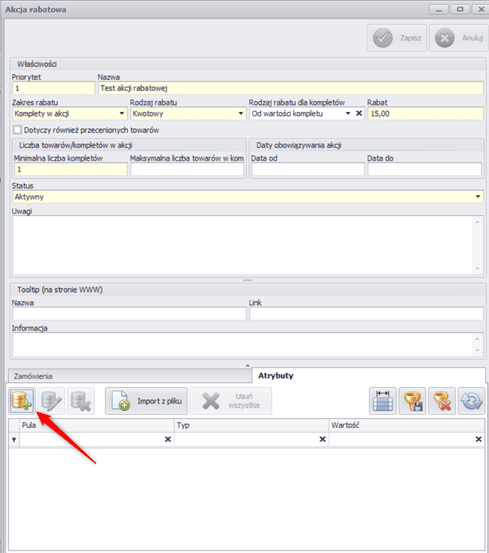Clear the Rodzaj rabatu dla kompletów selection
This screenshot has width=489, height=553.
coord(359,113)
